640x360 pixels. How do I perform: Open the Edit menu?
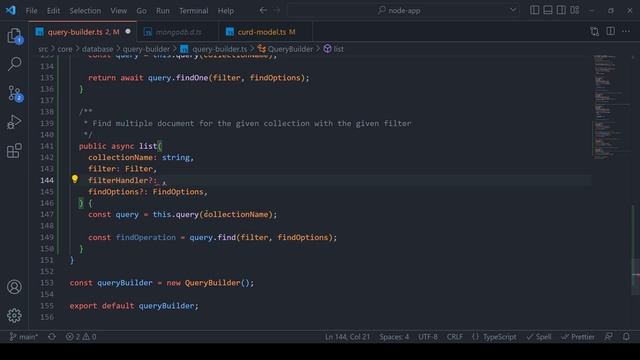pyautogui.click(x=53, y=11)
